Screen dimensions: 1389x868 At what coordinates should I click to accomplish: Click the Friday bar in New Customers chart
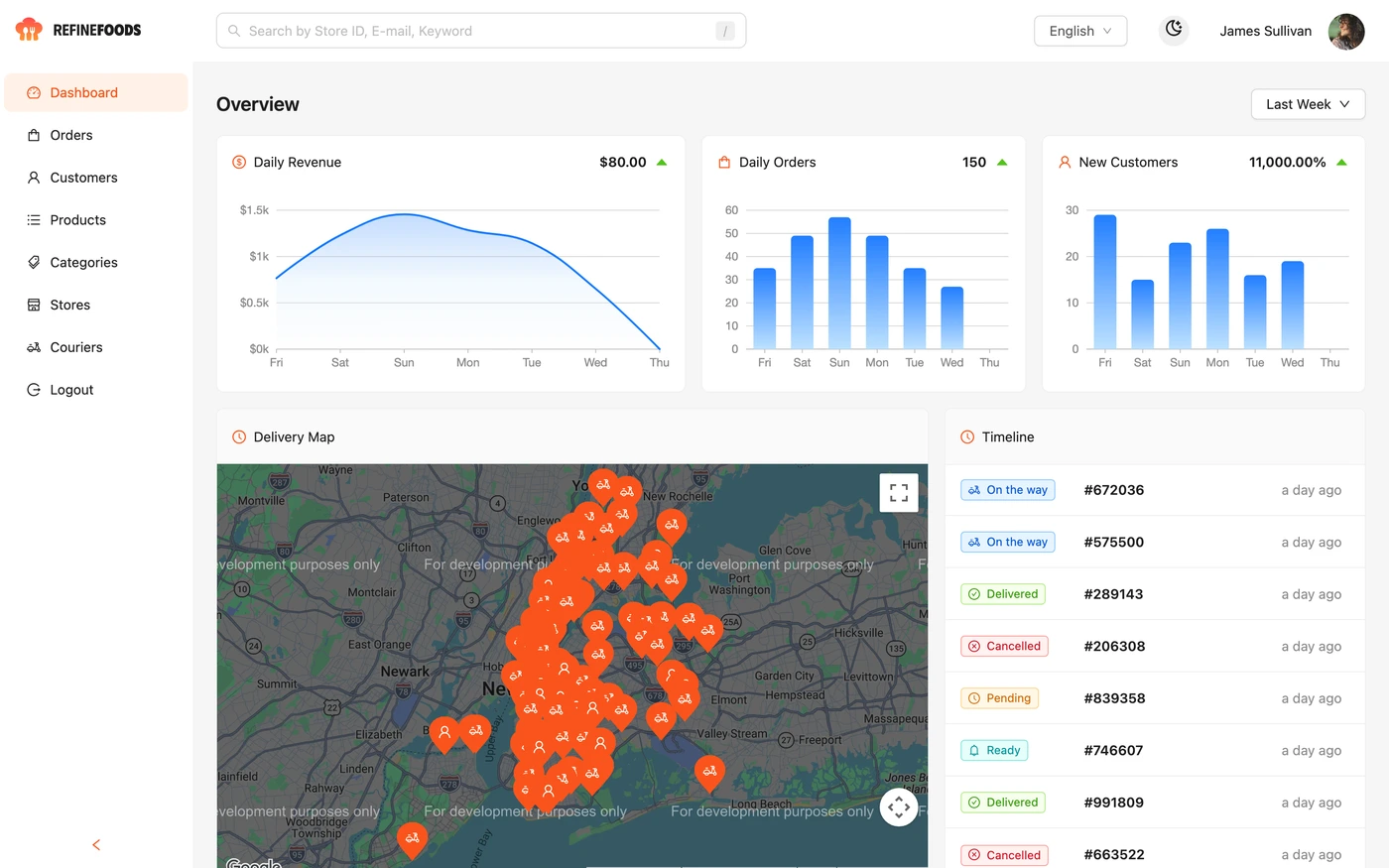[1105, 282]
